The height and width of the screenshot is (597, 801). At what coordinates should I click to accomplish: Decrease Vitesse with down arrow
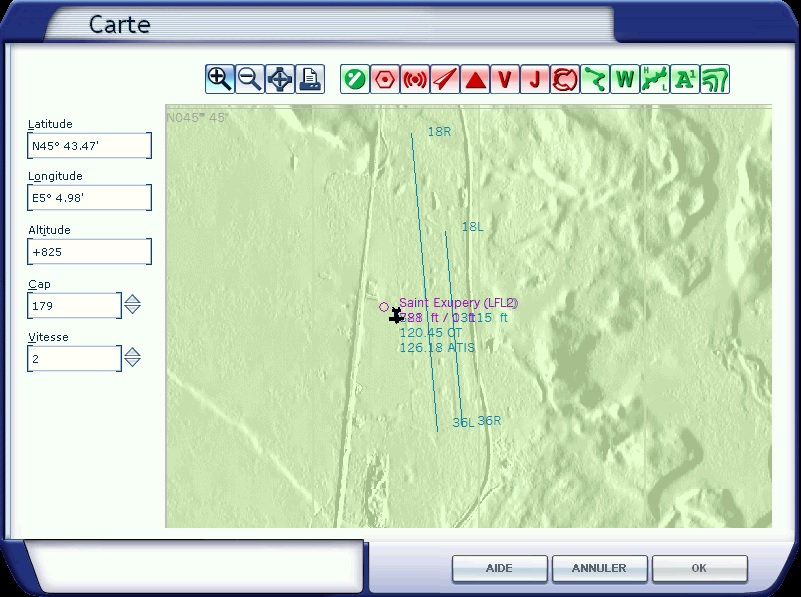pos(132,363)
